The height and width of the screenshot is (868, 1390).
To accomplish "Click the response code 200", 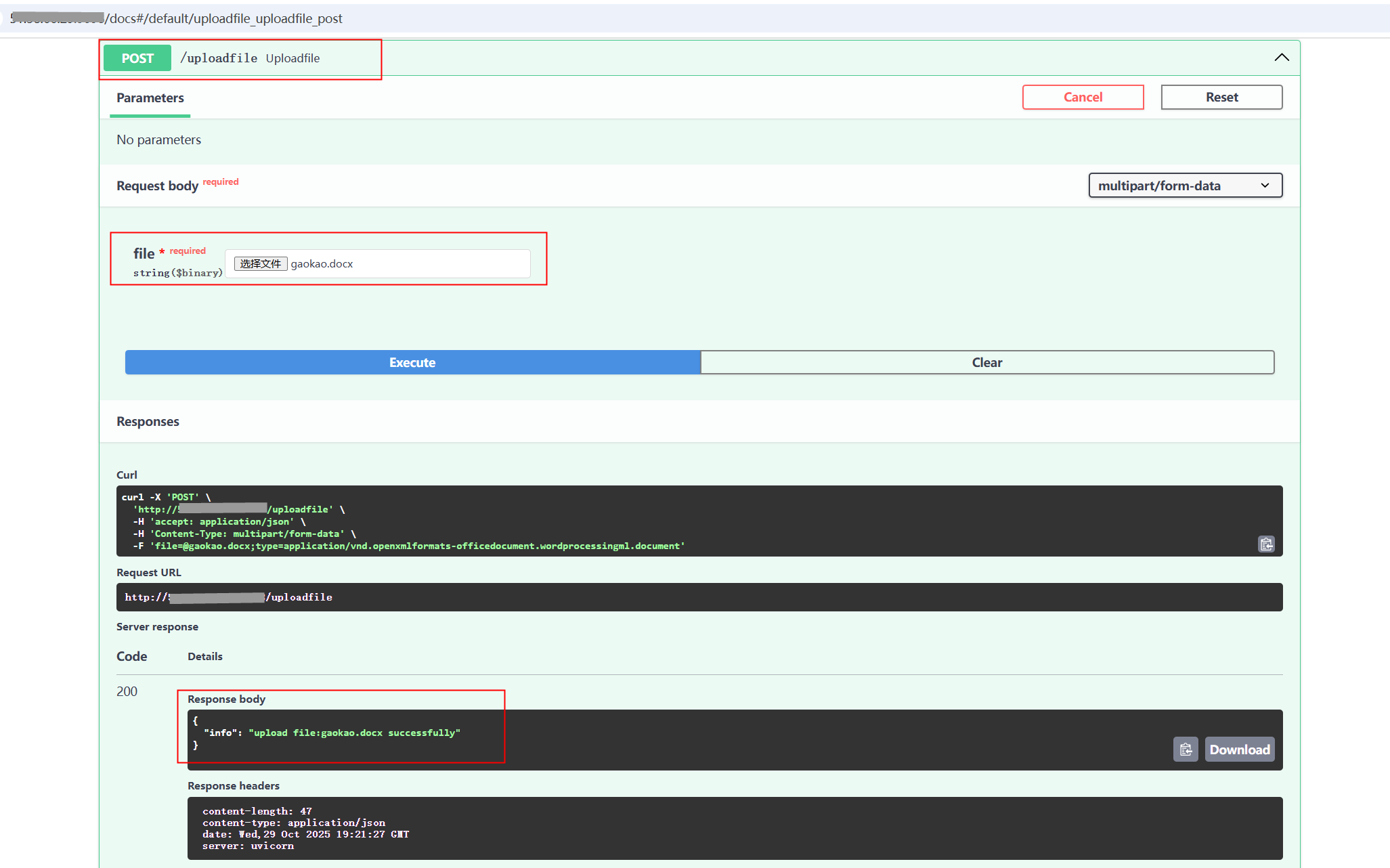I will point(127,691).
